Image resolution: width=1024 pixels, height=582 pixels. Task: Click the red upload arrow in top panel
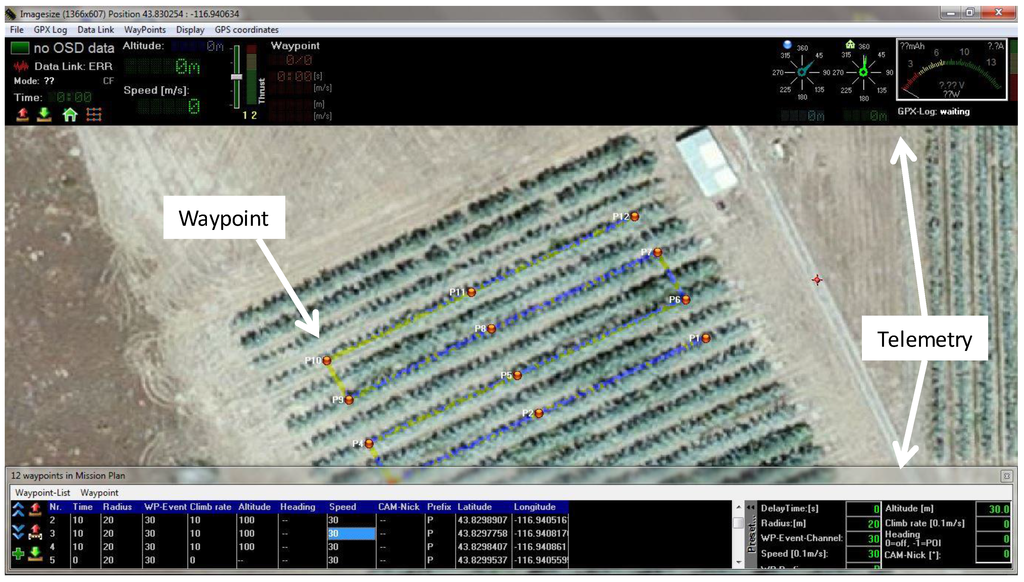pyautogui.click(x=23, y=114)
